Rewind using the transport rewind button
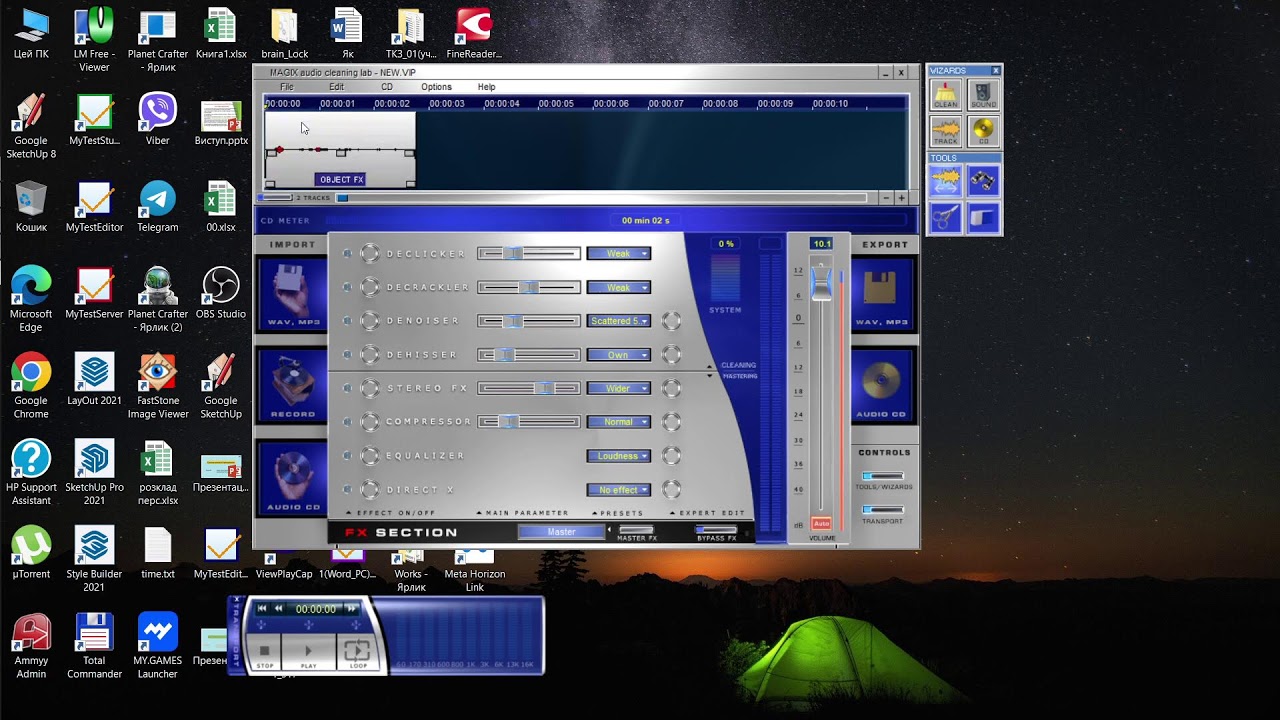 coord(279,608)
